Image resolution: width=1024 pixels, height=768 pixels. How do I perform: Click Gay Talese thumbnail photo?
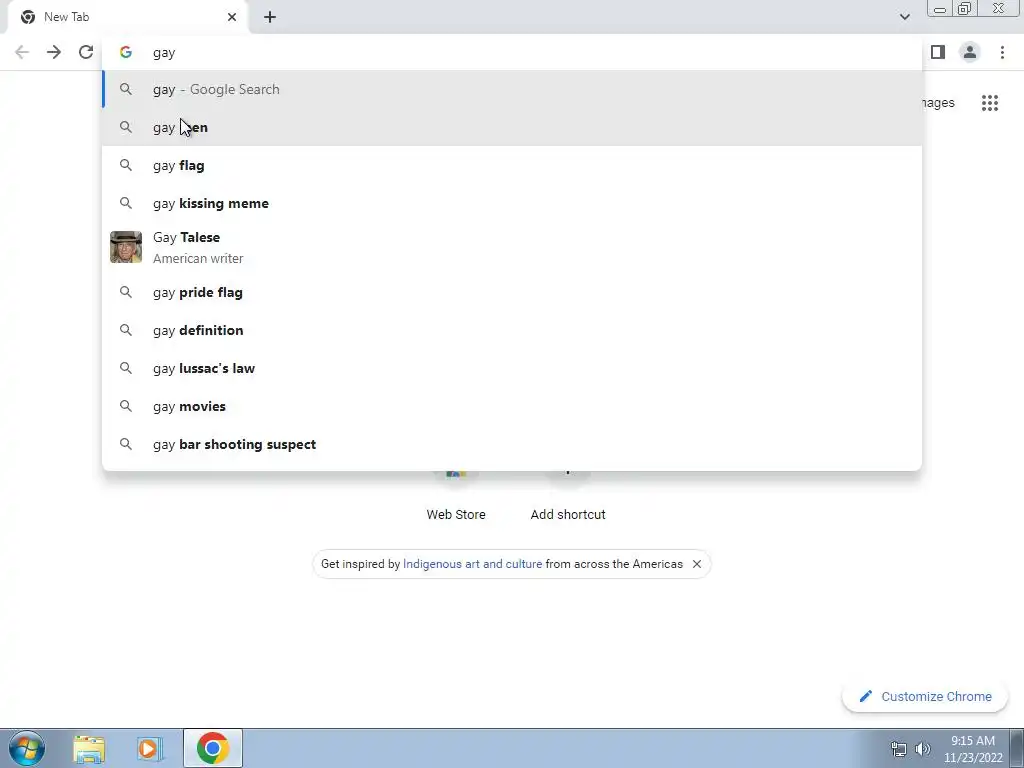pyautogui.click(x=126, y=247)
